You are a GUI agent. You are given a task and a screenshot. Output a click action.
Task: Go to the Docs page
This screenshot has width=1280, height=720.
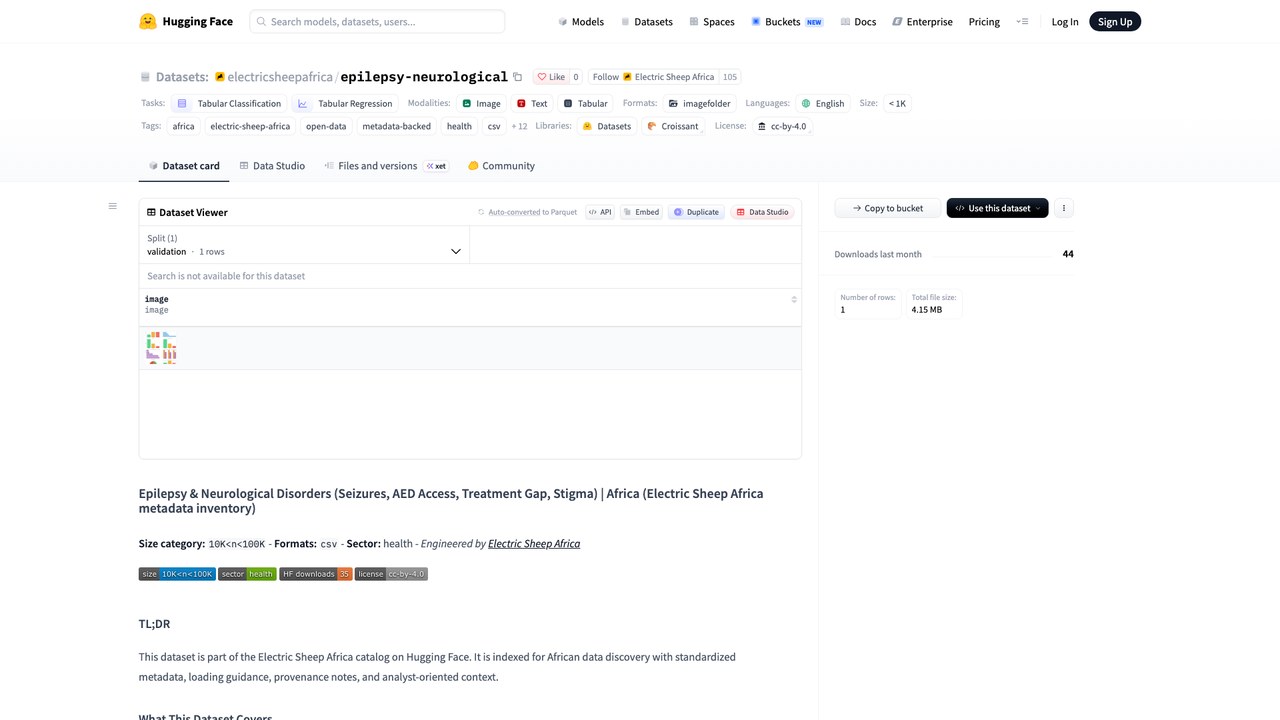tap(859, 21)
